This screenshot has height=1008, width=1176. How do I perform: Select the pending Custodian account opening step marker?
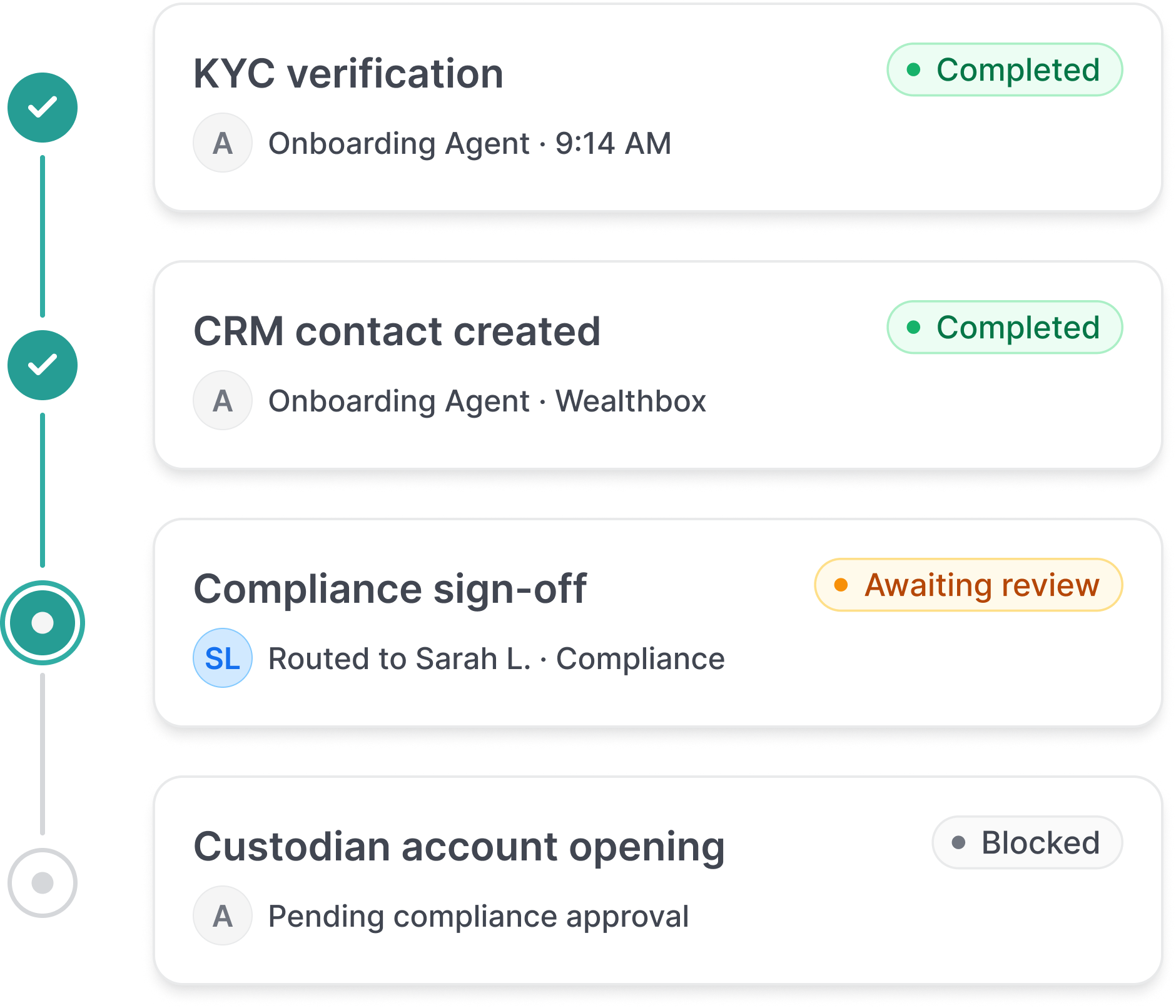pyautogui.click(x=43, y=883)
